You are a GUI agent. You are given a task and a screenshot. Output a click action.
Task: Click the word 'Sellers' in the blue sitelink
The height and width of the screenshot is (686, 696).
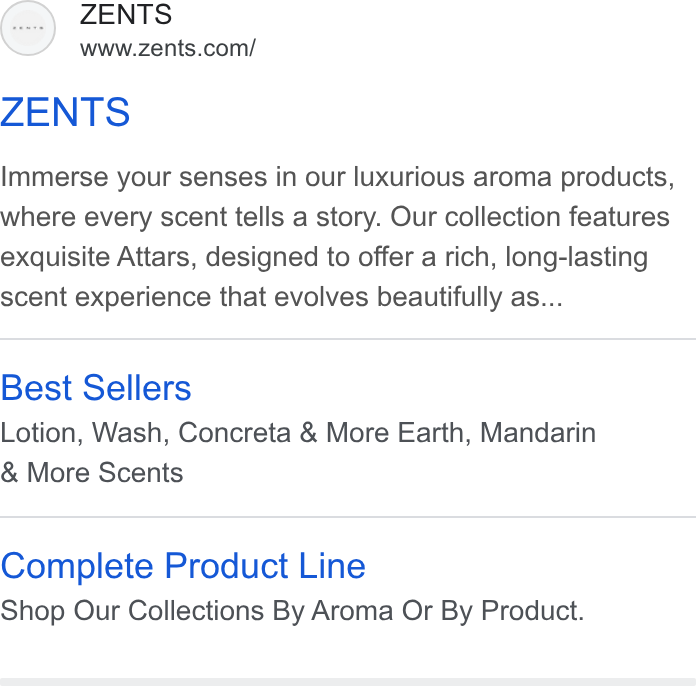coord(137,388)
